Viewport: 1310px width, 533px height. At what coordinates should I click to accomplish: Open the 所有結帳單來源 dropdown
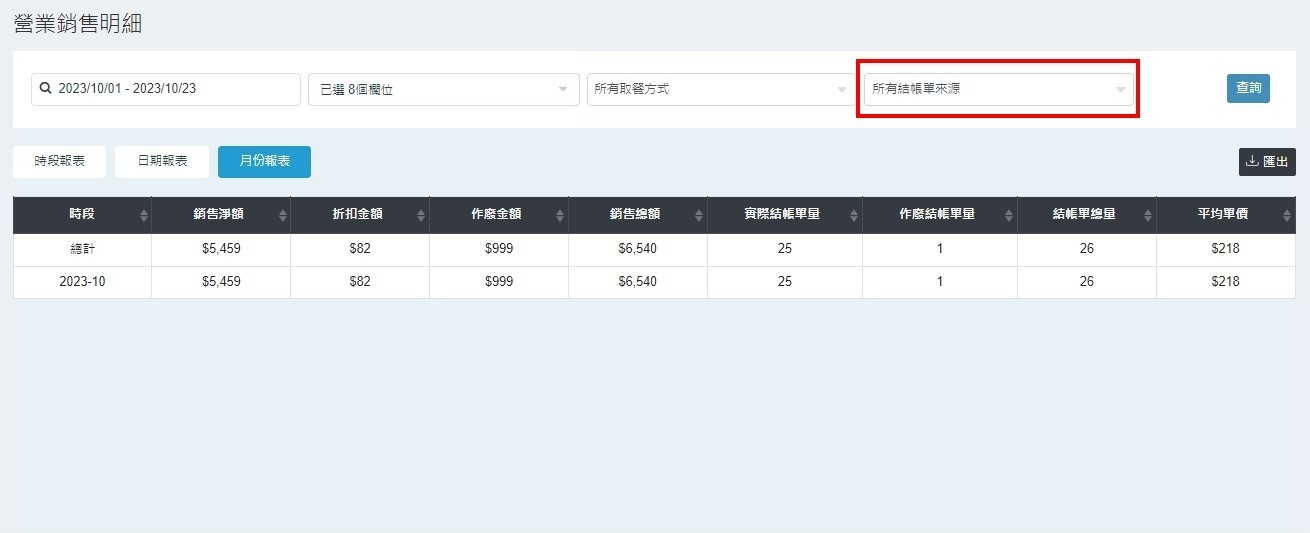coord(998,89)
